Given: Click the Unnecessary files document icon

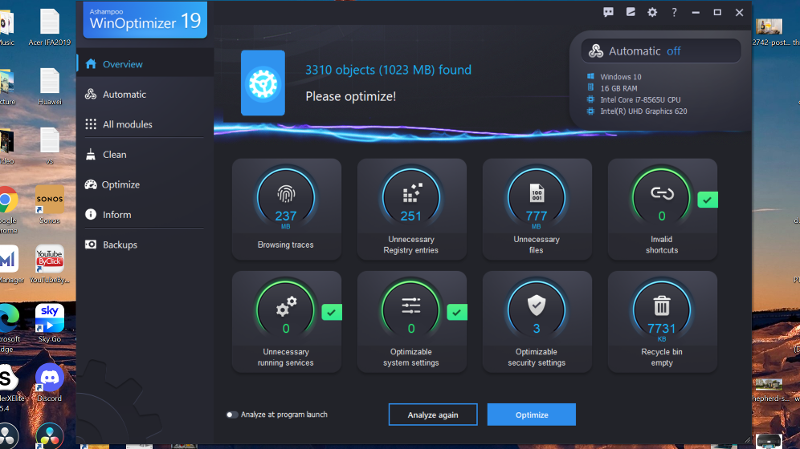Looking at the screenshot, I should pyautogui.click(x=537, y=193).
